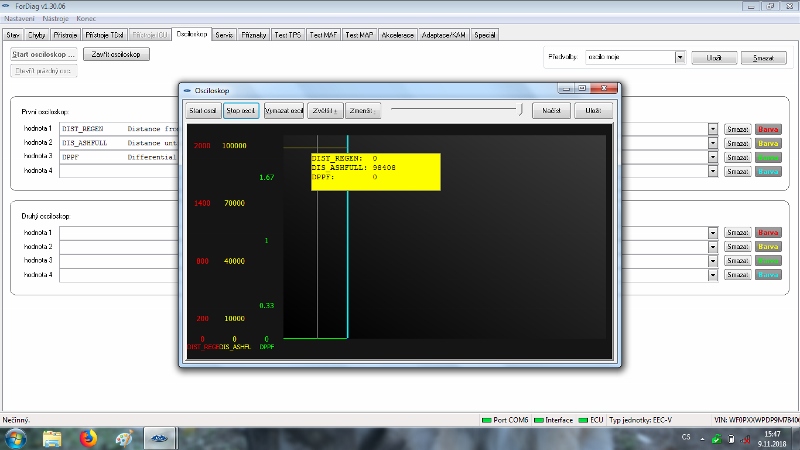Switch to the Test MAF tab
800x450 pixels.
coord(325,35)
